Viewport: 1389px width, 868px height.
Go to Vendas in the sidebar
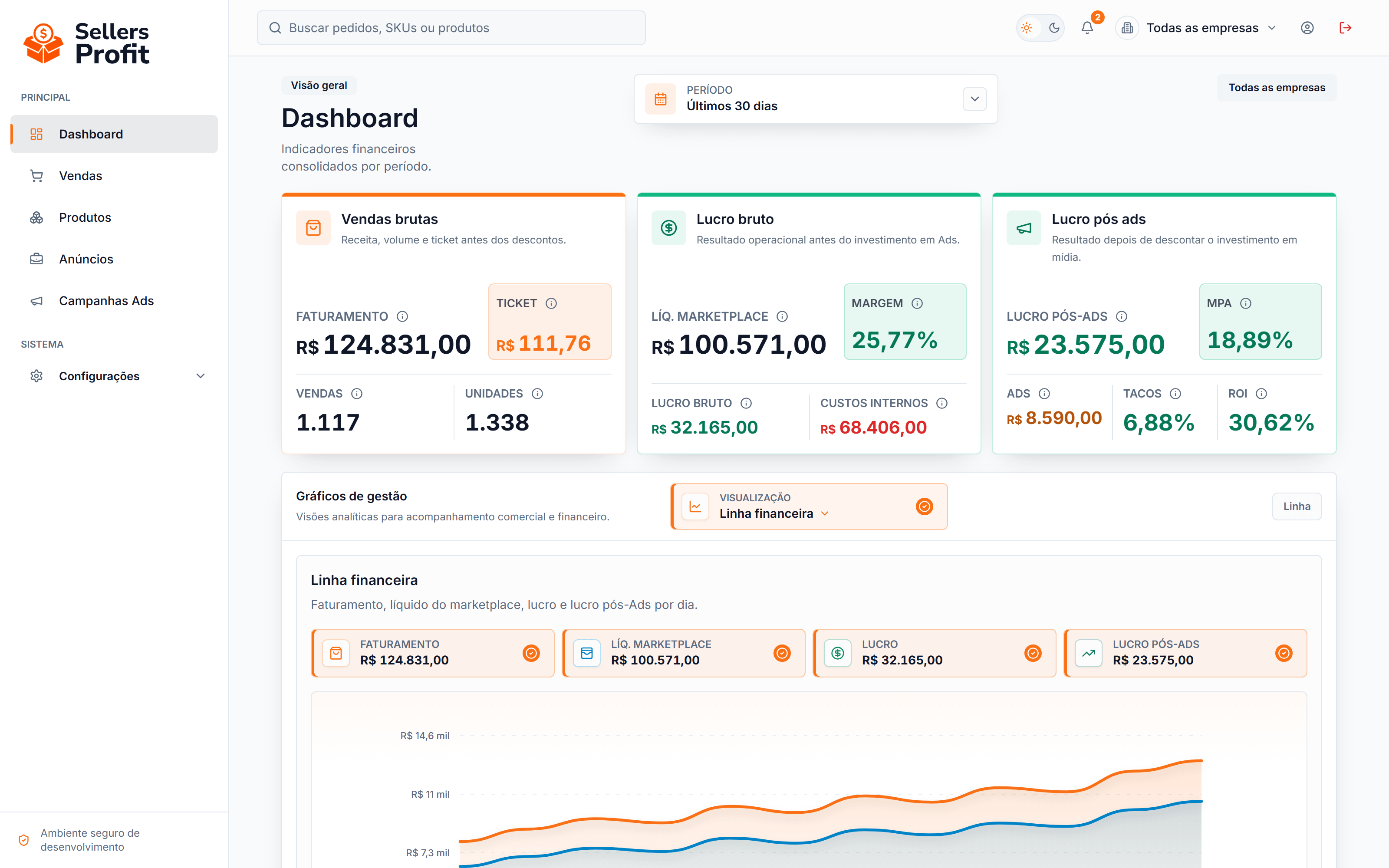(114, 176)
